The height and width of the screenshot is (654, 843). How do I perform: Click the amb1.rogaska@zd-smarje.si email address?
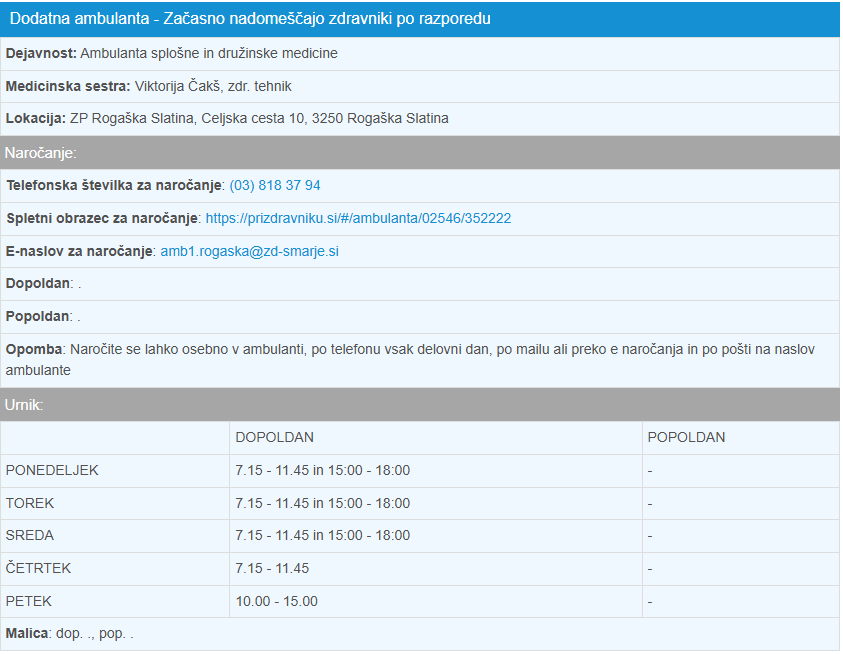(249, 251)
